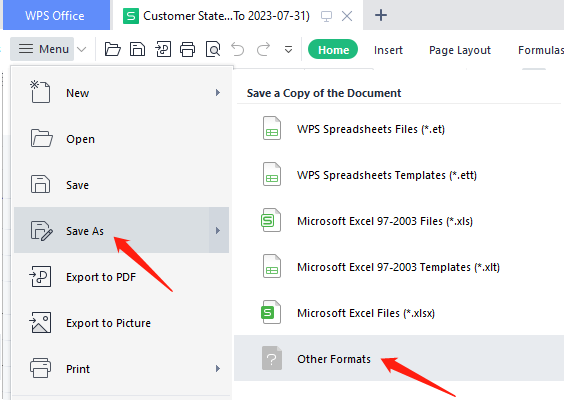Close the Customer Statement document tab
The height and width of the screenshot is (400, 564).
click(347, 16)
